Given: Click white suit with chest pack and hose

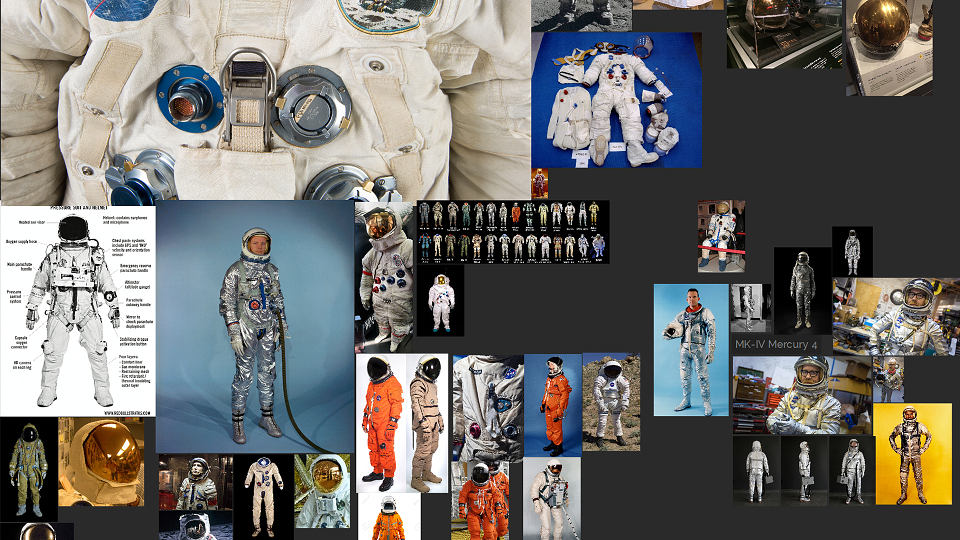Looking at the screenshot, I should pos(552,498).
